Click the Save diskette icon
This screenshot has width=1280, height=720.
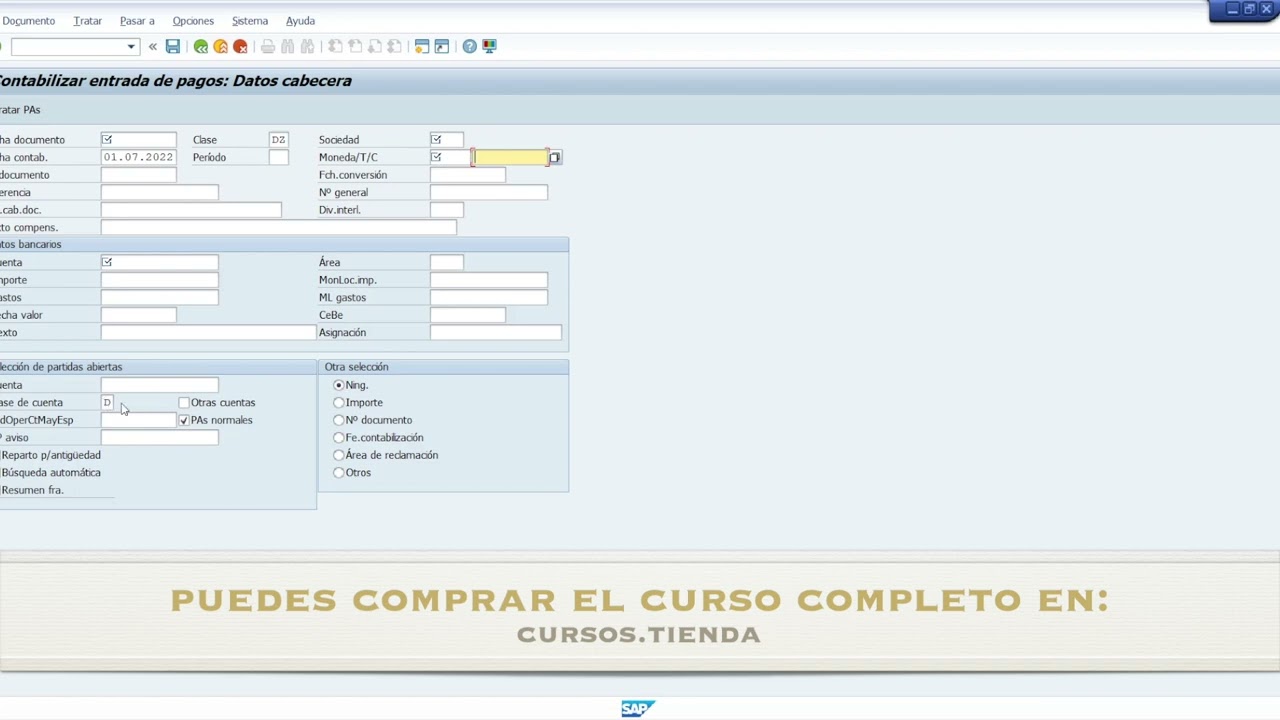(173, 47)
